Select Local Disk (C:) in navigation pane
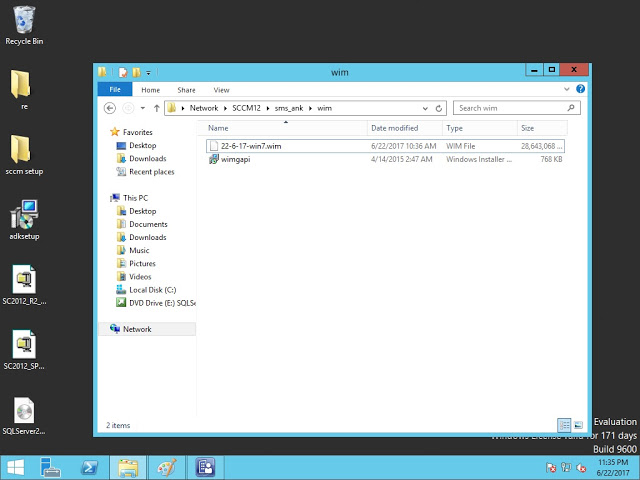The width and height of the screenshot is (640, 480). coord(152,289)
